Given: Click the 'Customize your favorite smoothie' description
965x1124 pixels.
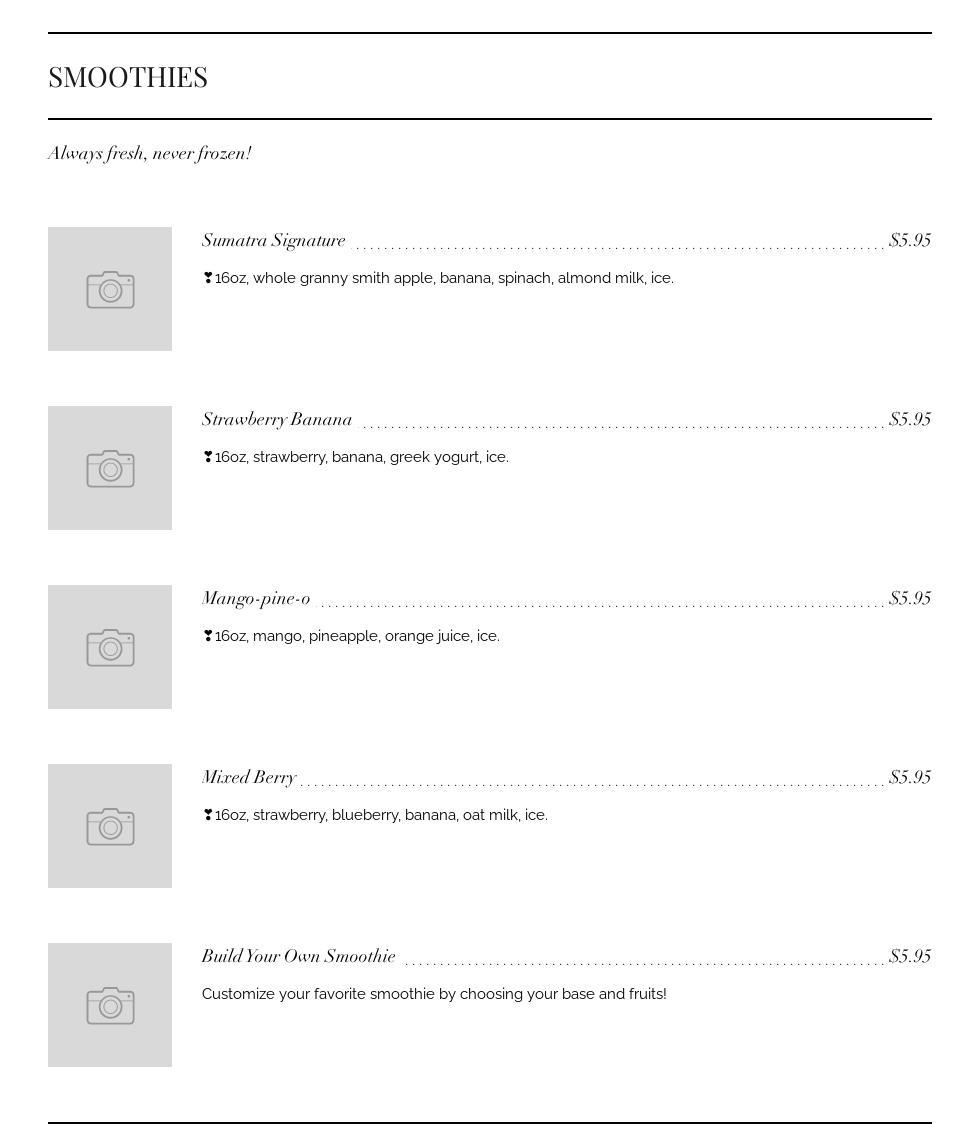Looking at the screenshot, I should tap(434, 994).
